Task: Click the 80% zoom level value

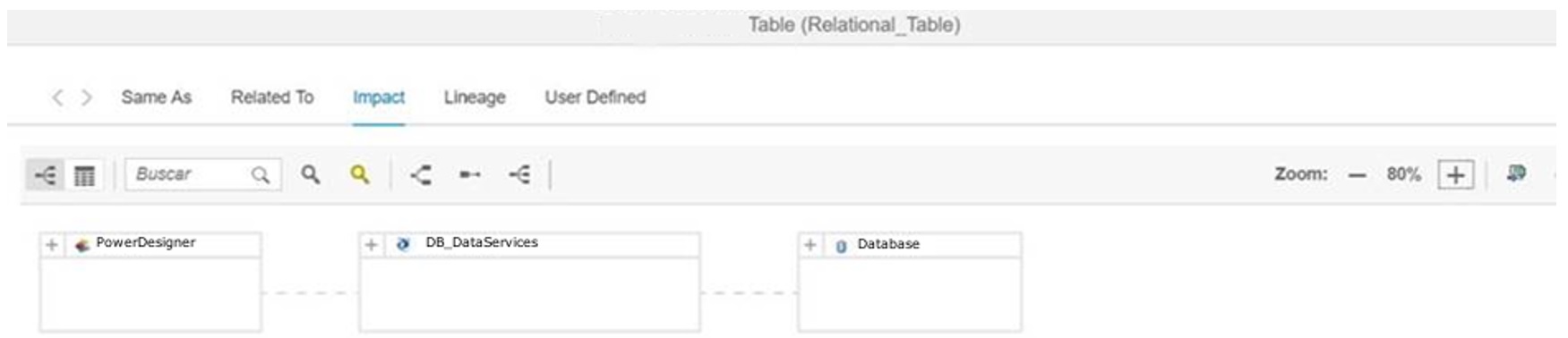Action: click(x=1403, y=174)
